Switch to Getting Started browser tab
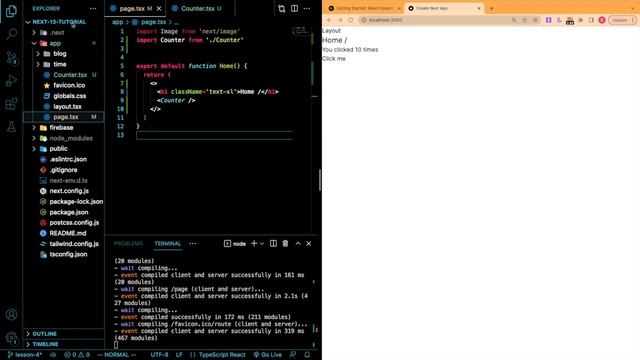640x360 pixels. coord(364,8)
